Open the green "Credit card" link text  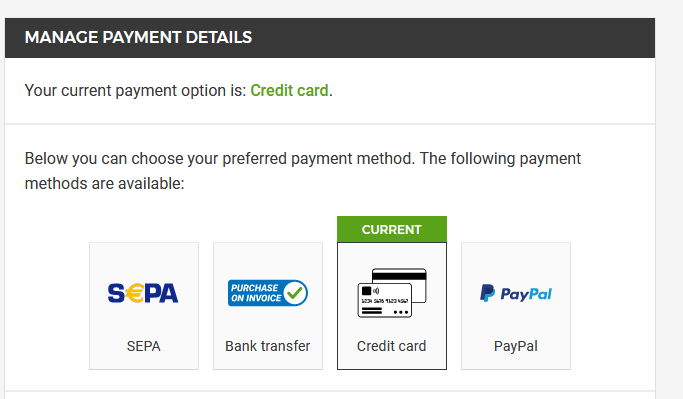(x=289, y=91)
